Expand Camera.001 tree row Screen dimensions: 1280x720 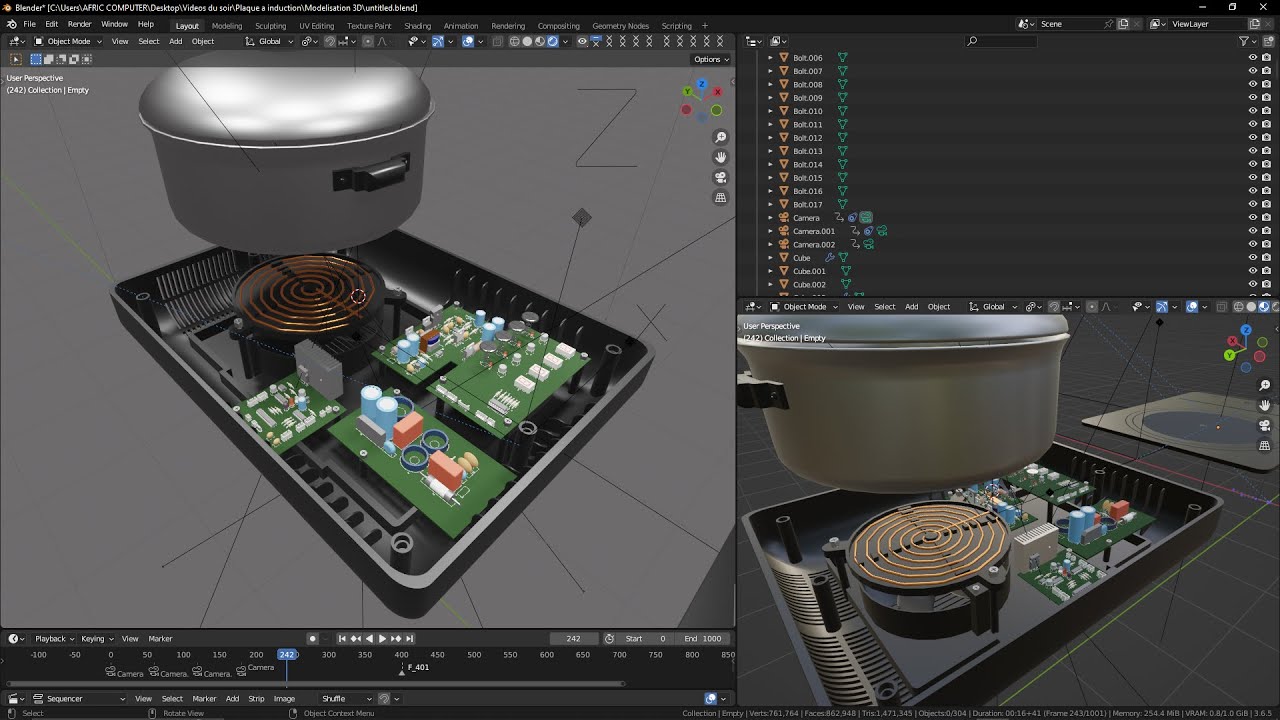770,231
